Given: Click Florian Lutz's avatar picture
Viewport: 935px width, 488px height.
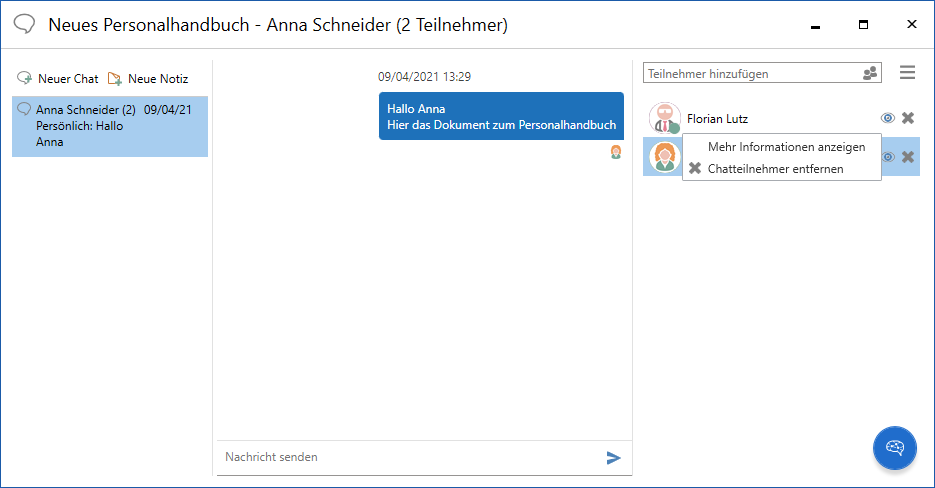Looking at the screenshot, I should point(664,118).
